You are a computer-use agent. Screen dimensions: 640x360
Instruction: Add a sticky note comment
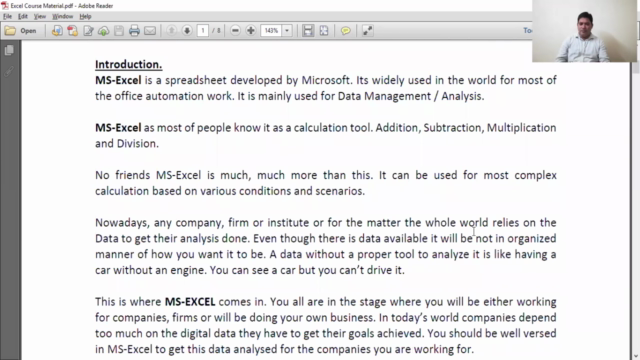(345, 31)
